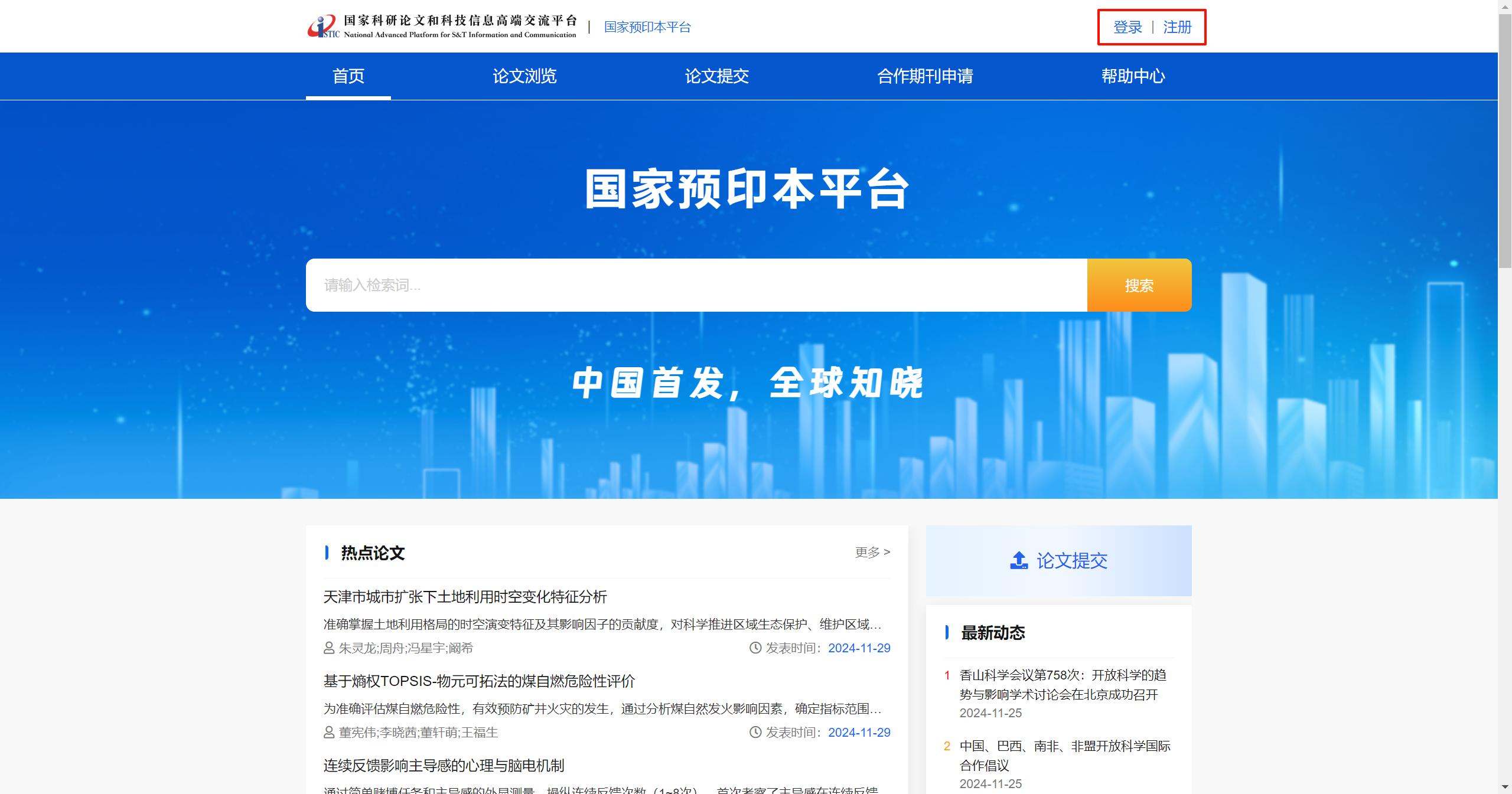
Task: Click the scrollbar up arrow
Action: [x=1505, y=6]
